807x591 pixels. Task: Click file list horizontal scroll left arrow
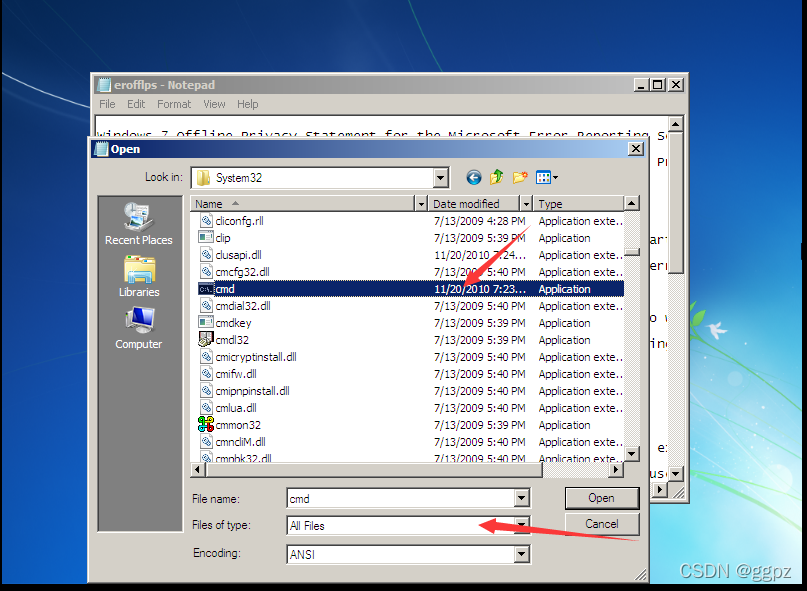(x=198, y=470)
